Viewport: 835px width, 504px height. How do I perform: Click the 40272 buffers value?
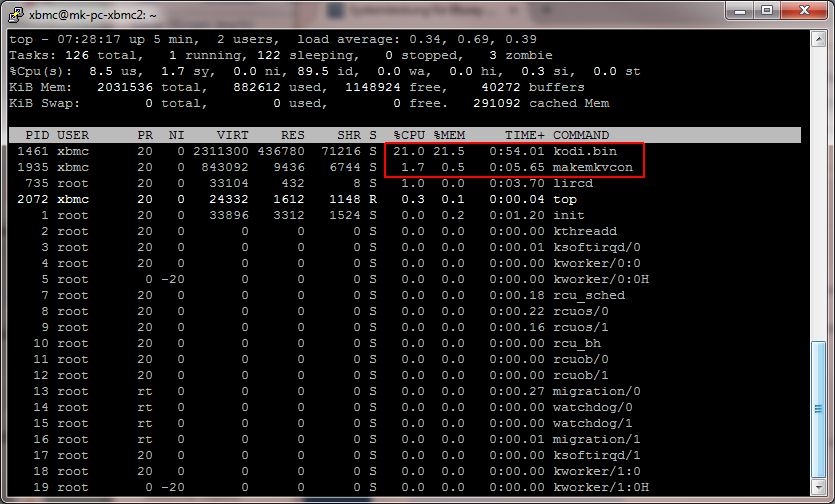[501, 87]
